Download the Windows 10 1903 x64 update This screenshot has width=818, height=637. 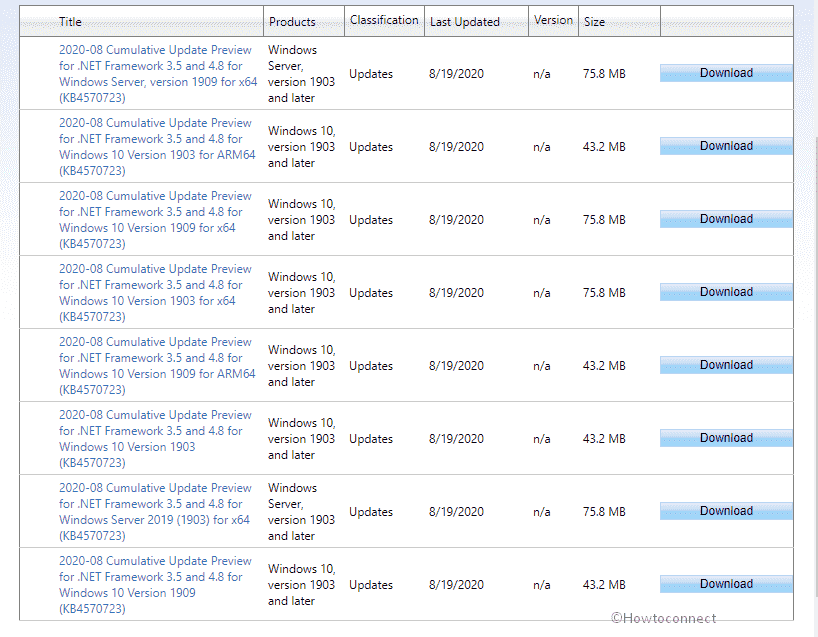[x=726, y=292]
